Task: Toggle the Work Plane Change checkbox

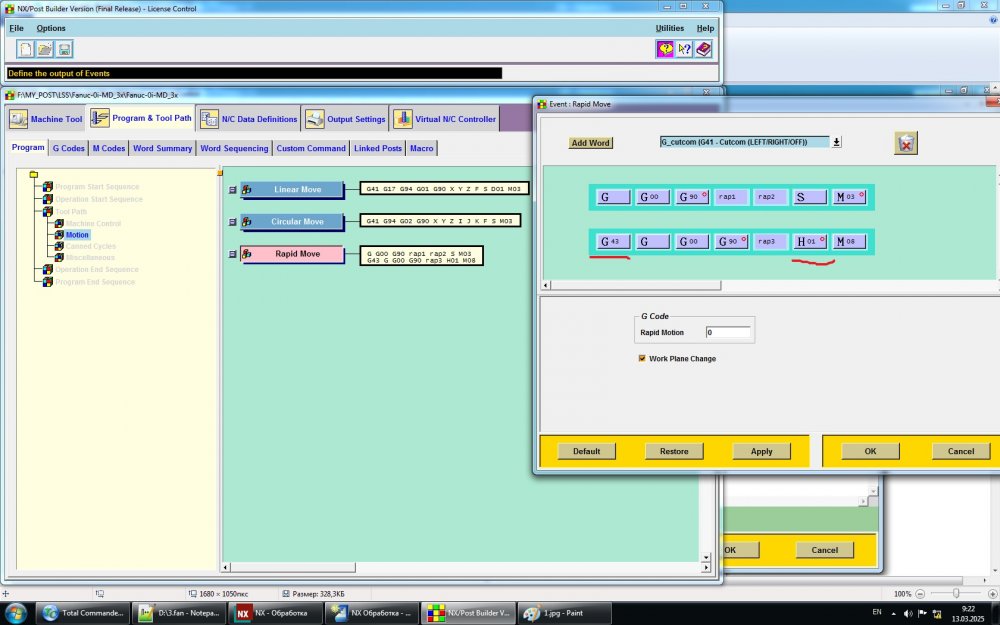Action: (642, 358)
